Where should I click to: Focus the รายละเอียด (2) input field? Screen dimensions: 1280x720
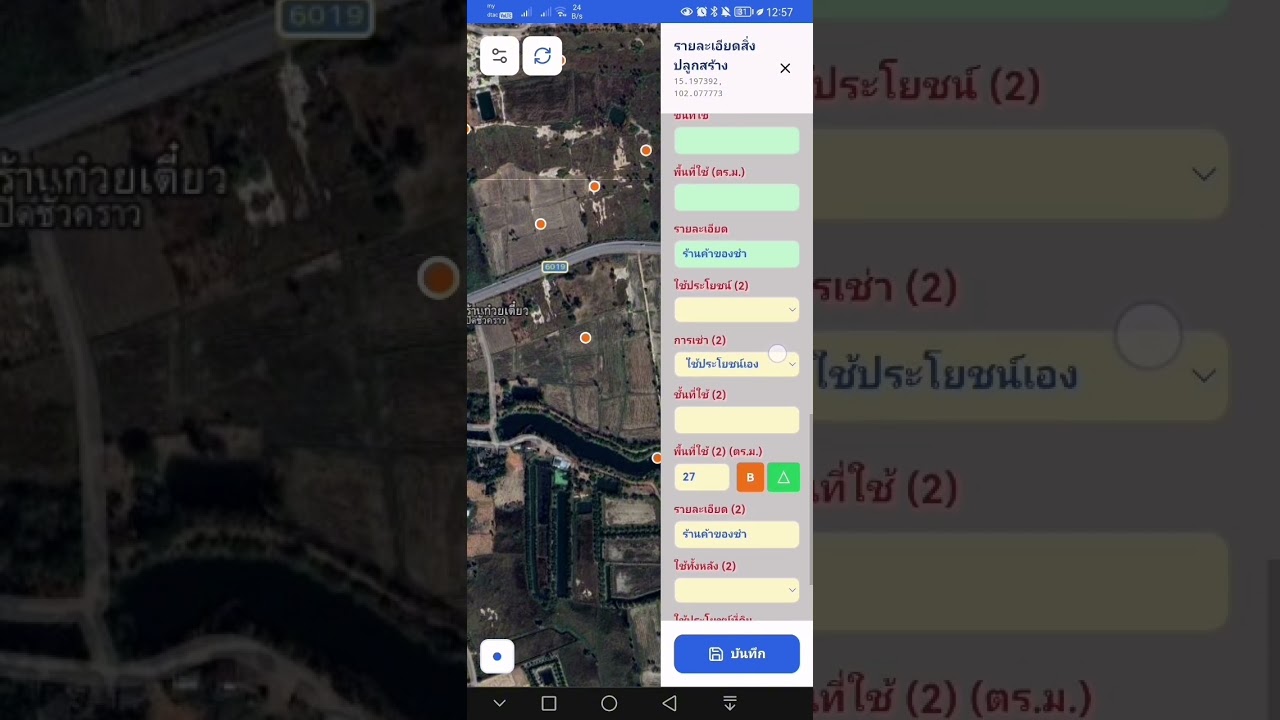[737, 534]
